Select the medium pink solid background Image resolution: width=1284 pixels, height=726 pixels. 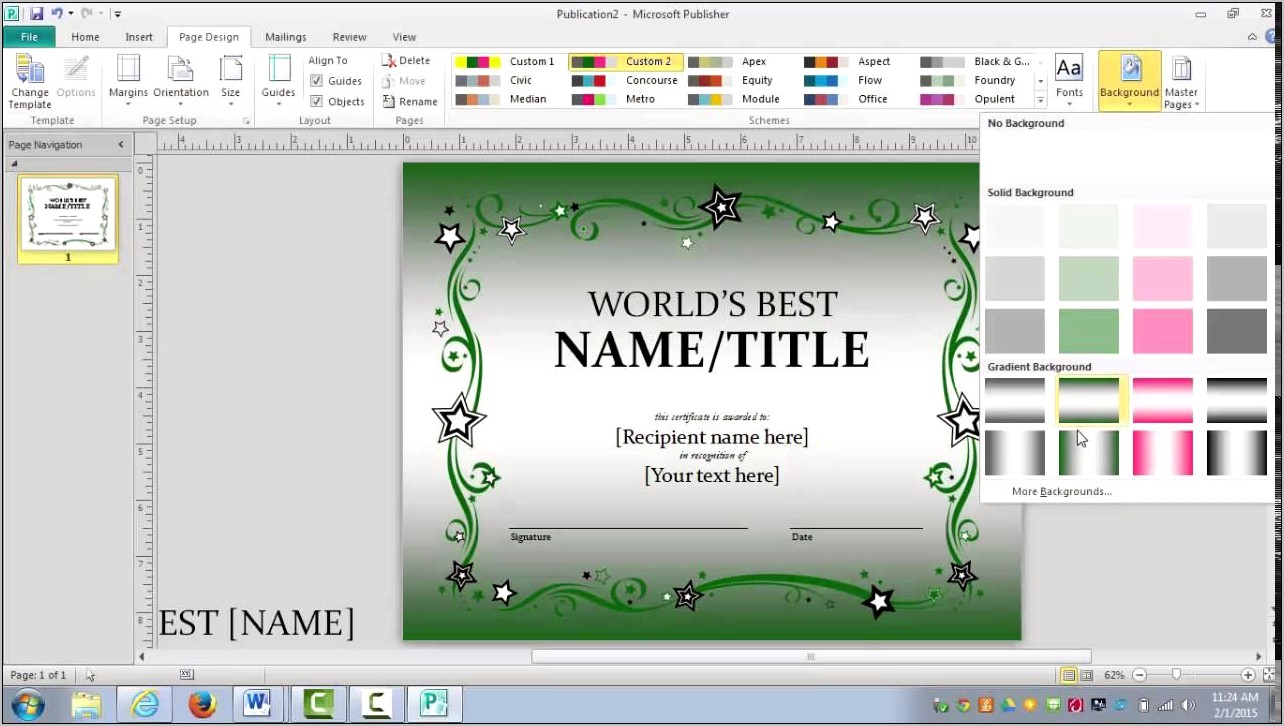pyautogui.click(x=1162, y=279)
